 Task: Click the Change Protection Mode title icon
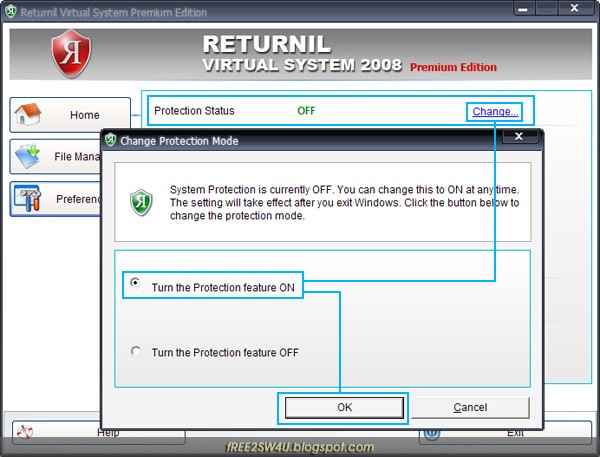tap(111, 140)
